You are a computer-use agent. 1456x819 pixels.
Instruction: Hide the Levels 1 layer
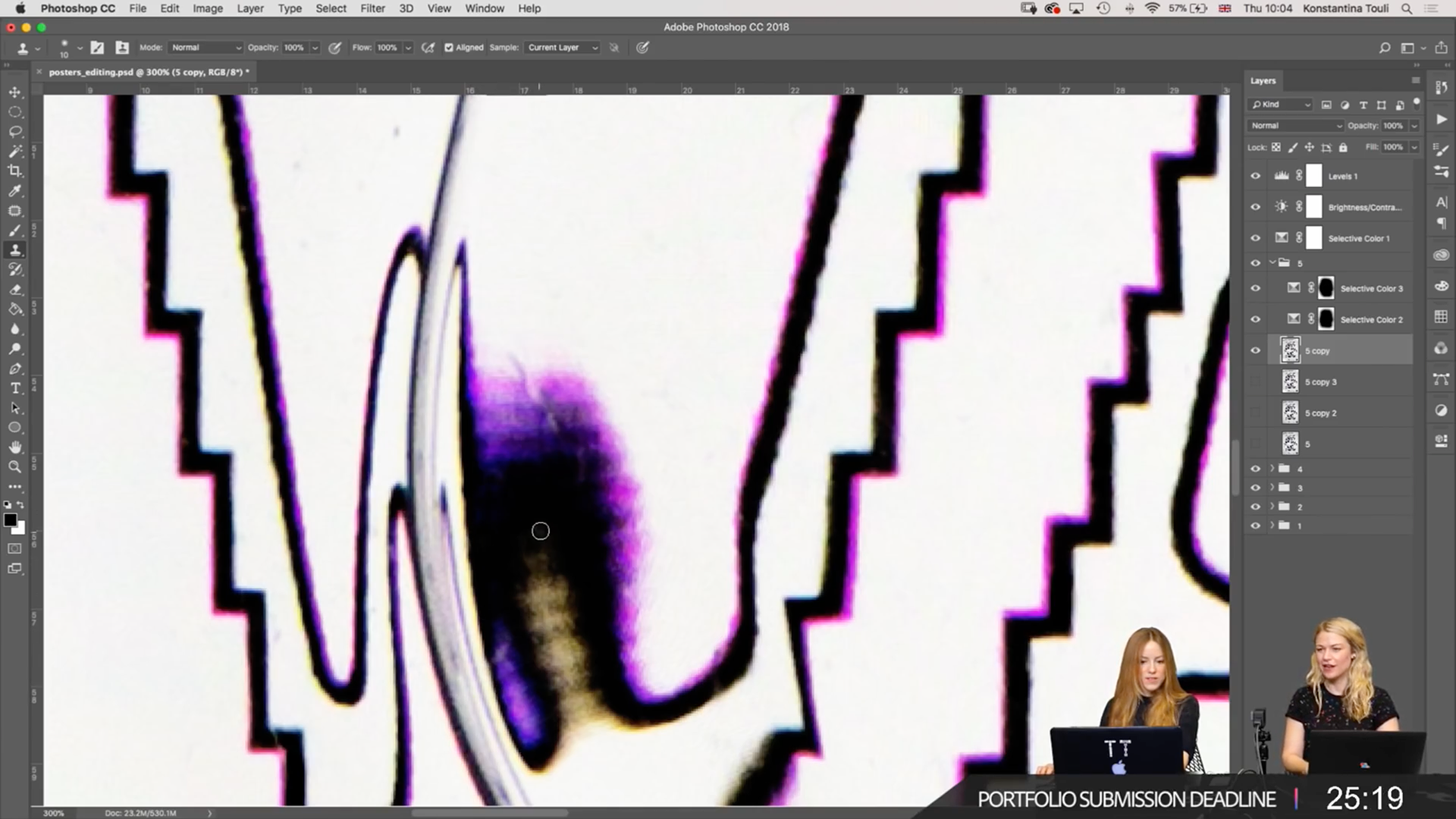[x=1255, y=176]
